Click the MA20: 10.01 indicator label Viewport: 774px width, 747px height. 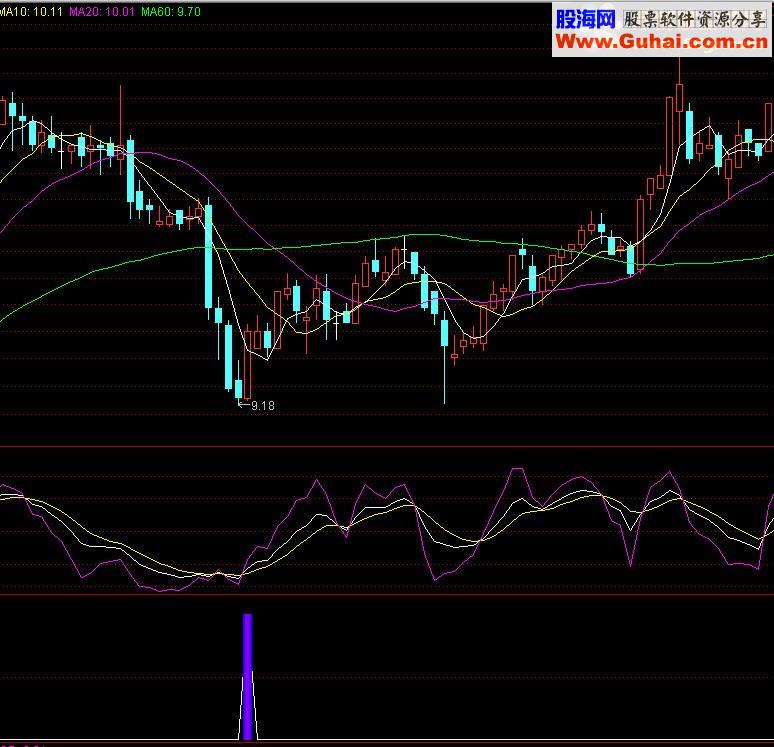point(102,12)
